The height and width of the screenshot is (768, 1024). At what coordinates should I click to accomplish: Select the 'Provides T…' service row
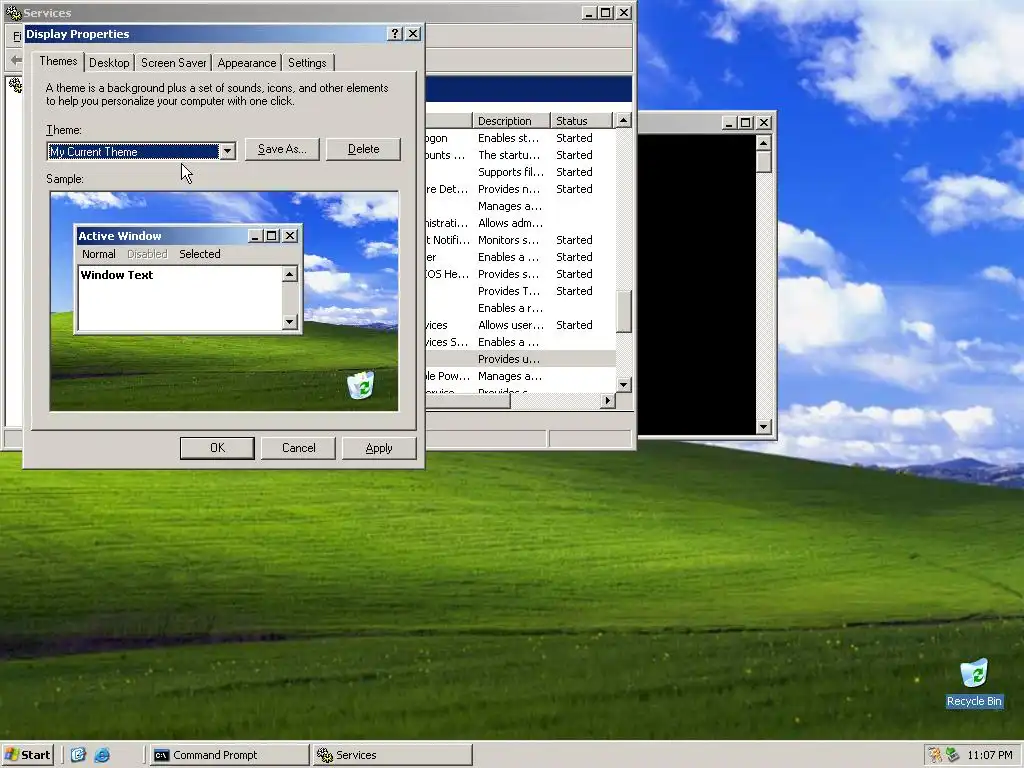(520, 291)
